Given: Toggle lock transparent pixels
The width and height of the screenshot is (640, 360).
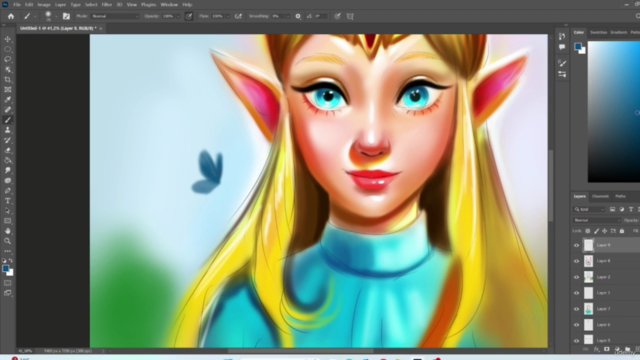Looking at the screenshot, I should click(x=588, y=231).
